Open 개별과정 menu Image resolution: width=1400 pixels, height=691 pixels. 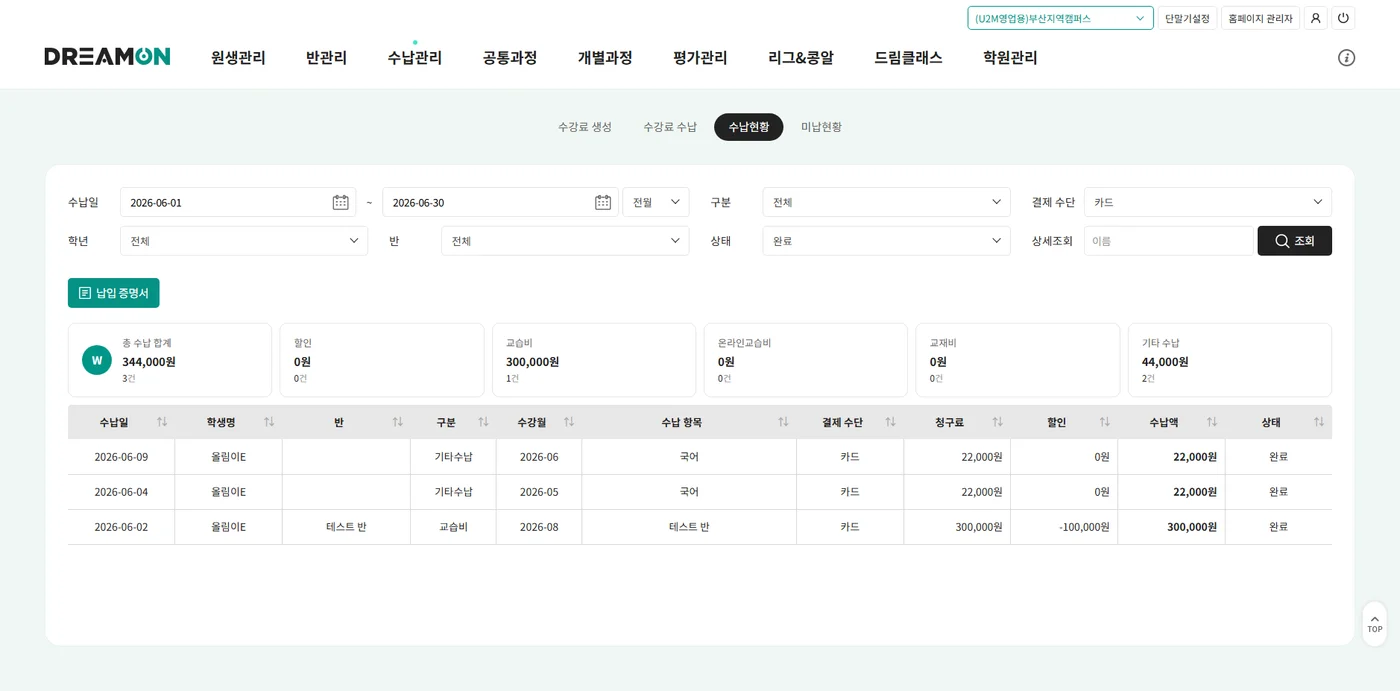point(605,58)
